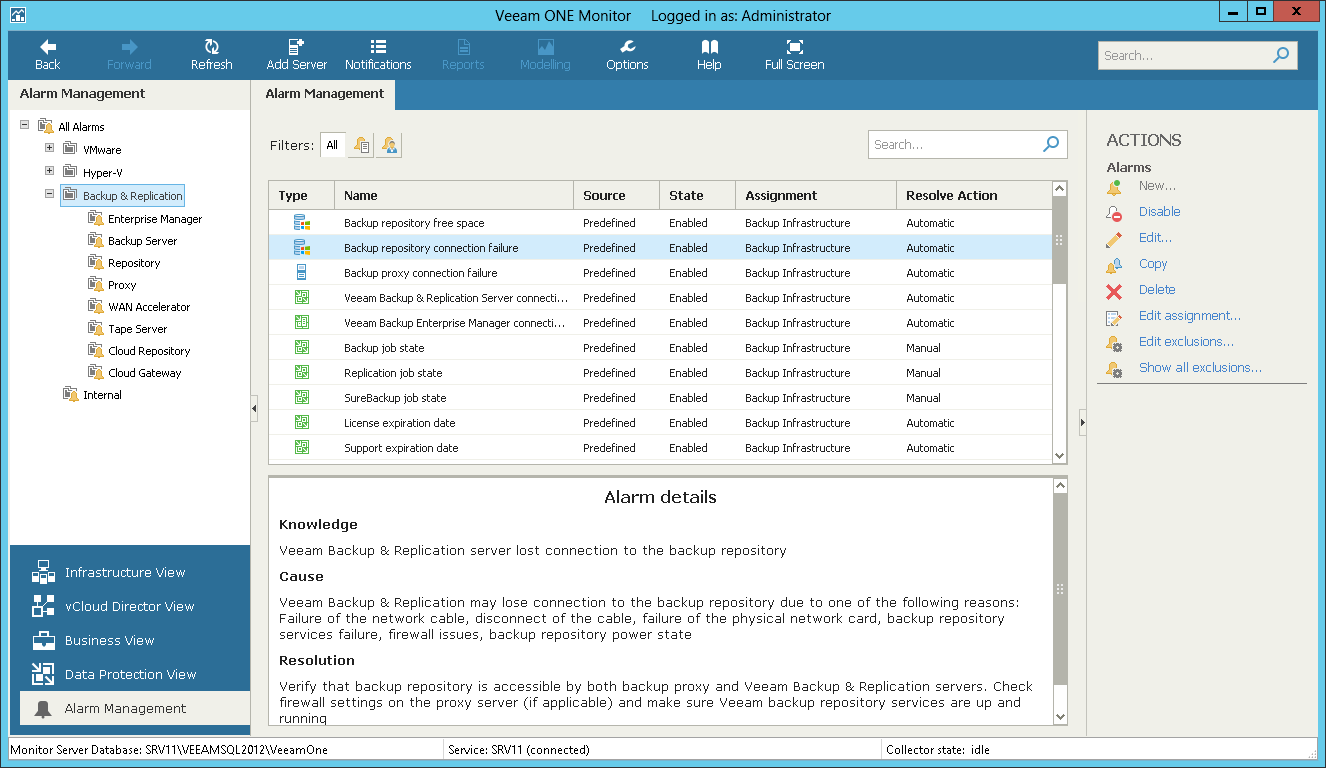The image size is (1326, 768).
Task: Click the License expiration date type icon
Action: pyautogui.click(x=301, y=422)
